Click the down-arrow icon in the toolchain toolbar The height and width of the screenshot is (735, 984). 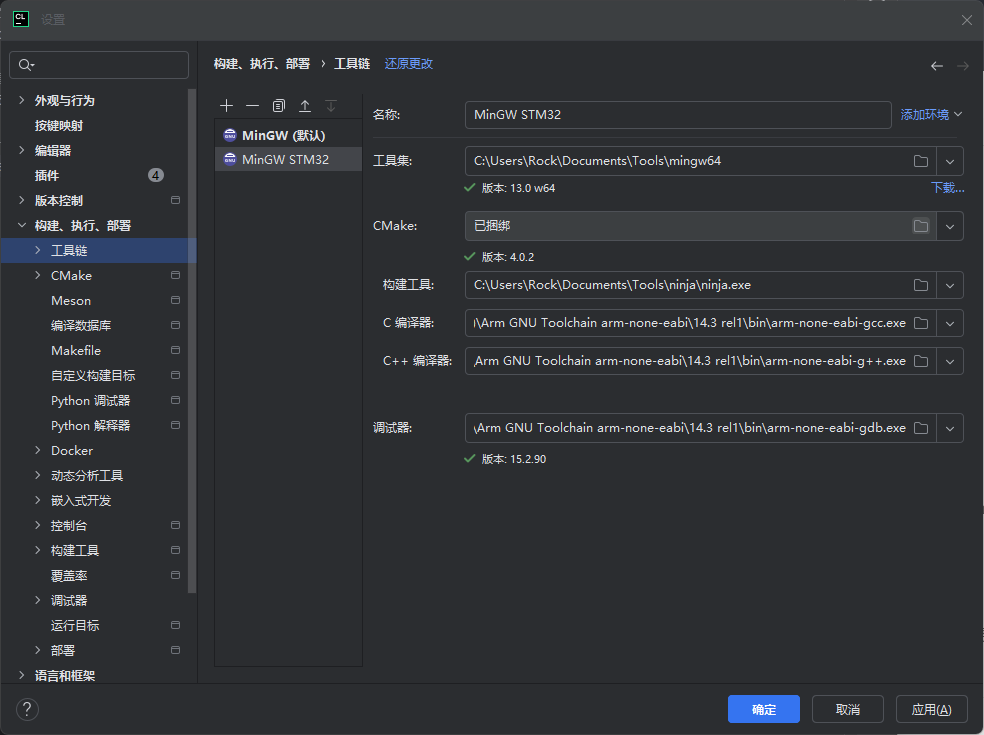(x=331, y=105)
